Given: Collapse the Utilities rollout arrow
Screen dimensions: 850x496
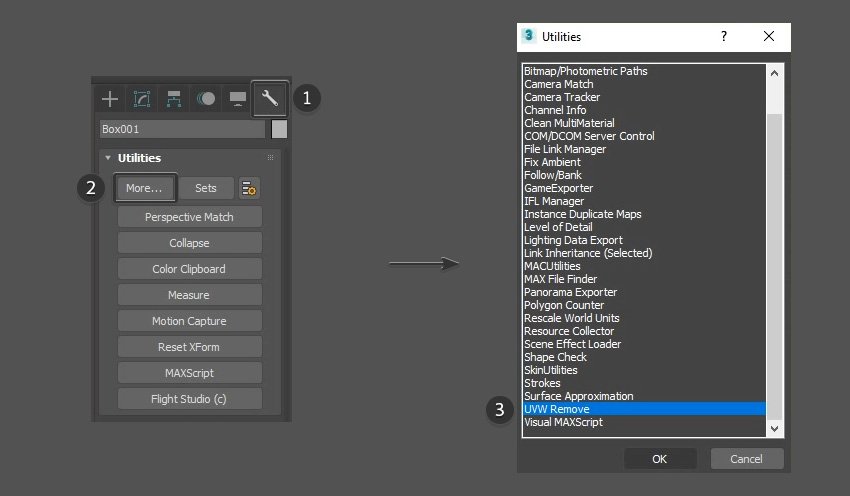Looking at the screenshot, I should [x=107, y=158].
